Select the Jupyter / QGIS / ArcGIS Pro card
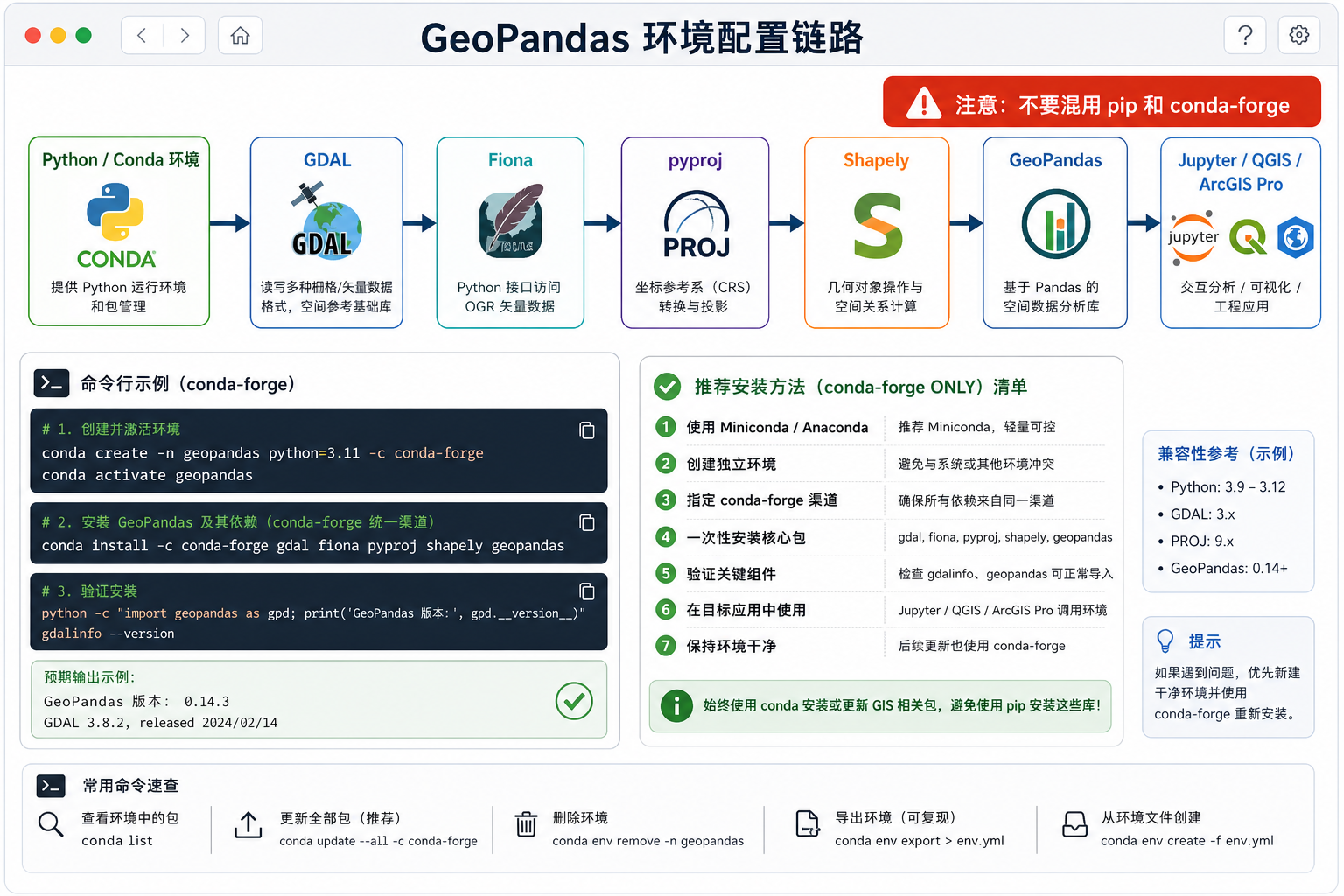The width and height of the screenshot is (1344, 896). click(x=1241, y=233)
